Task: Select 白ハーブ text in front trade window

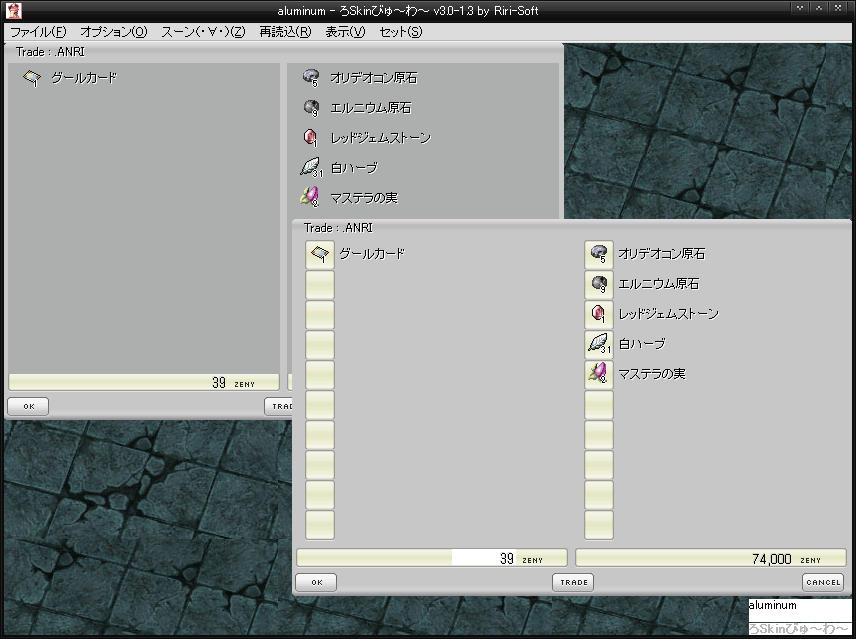Action: (642, 344)
